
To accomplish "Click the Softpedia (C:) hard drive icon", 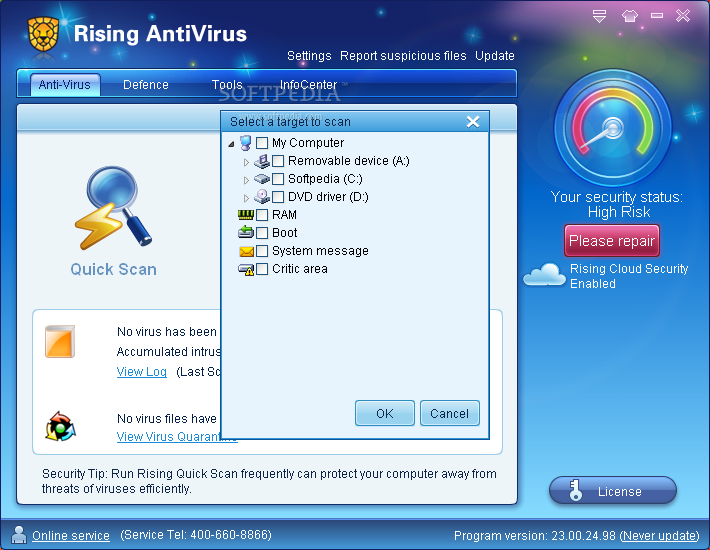I will (x=262, y=179).
